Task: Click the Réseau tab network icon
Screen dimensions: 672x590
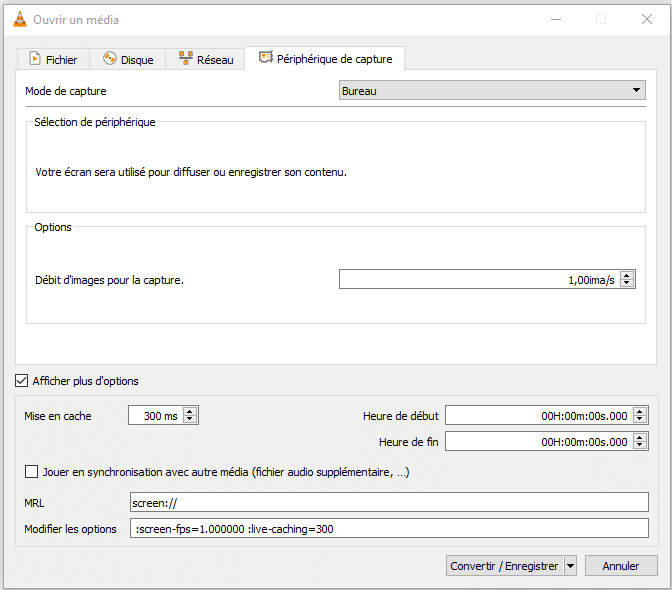Action: click(185, 59)
